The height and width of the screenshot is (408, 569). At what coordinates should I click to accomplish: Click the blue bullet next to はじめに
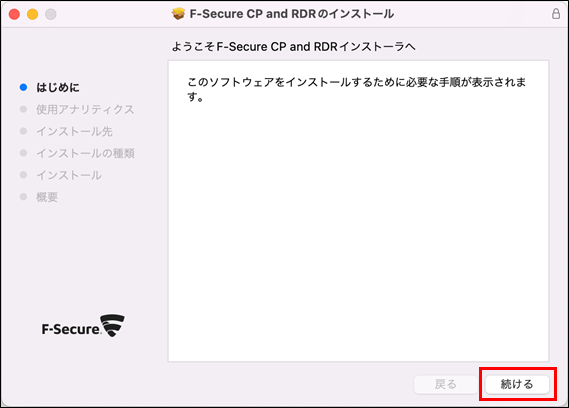tap(23, 87)
